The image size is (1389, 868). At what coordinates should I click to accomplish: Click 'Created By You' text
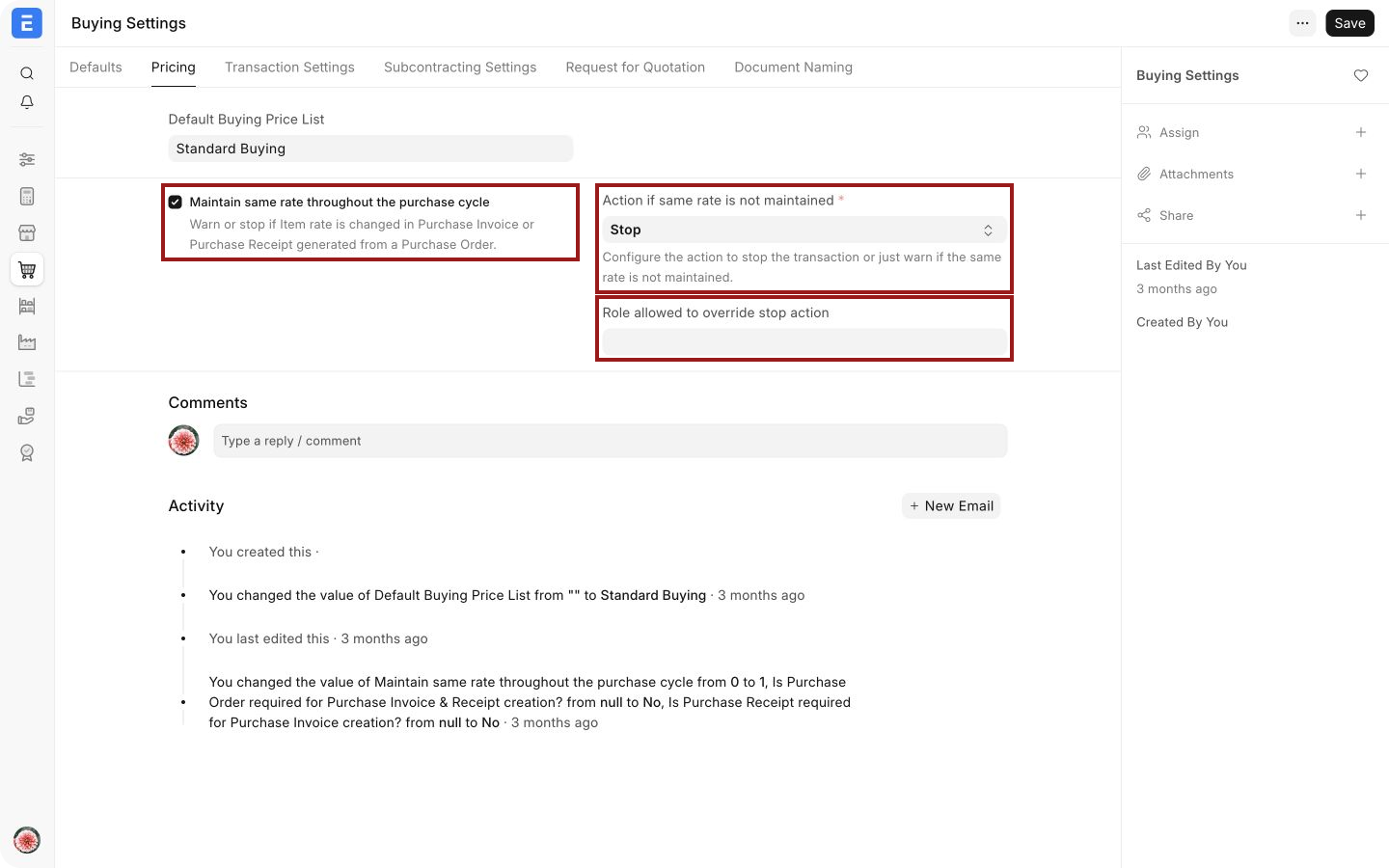pyautogui.click(x=1182, y=322)
